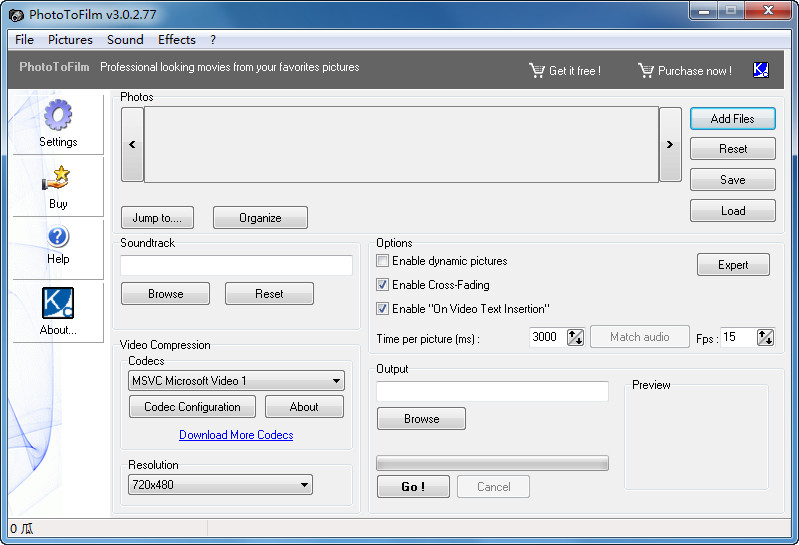Open the ? help menu

pyautogui.click(x=213, y=40)
